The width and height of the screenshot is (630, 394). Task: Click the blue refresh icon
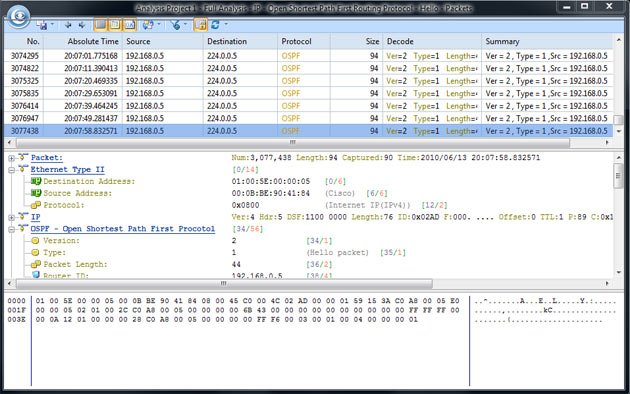[215, 25]
